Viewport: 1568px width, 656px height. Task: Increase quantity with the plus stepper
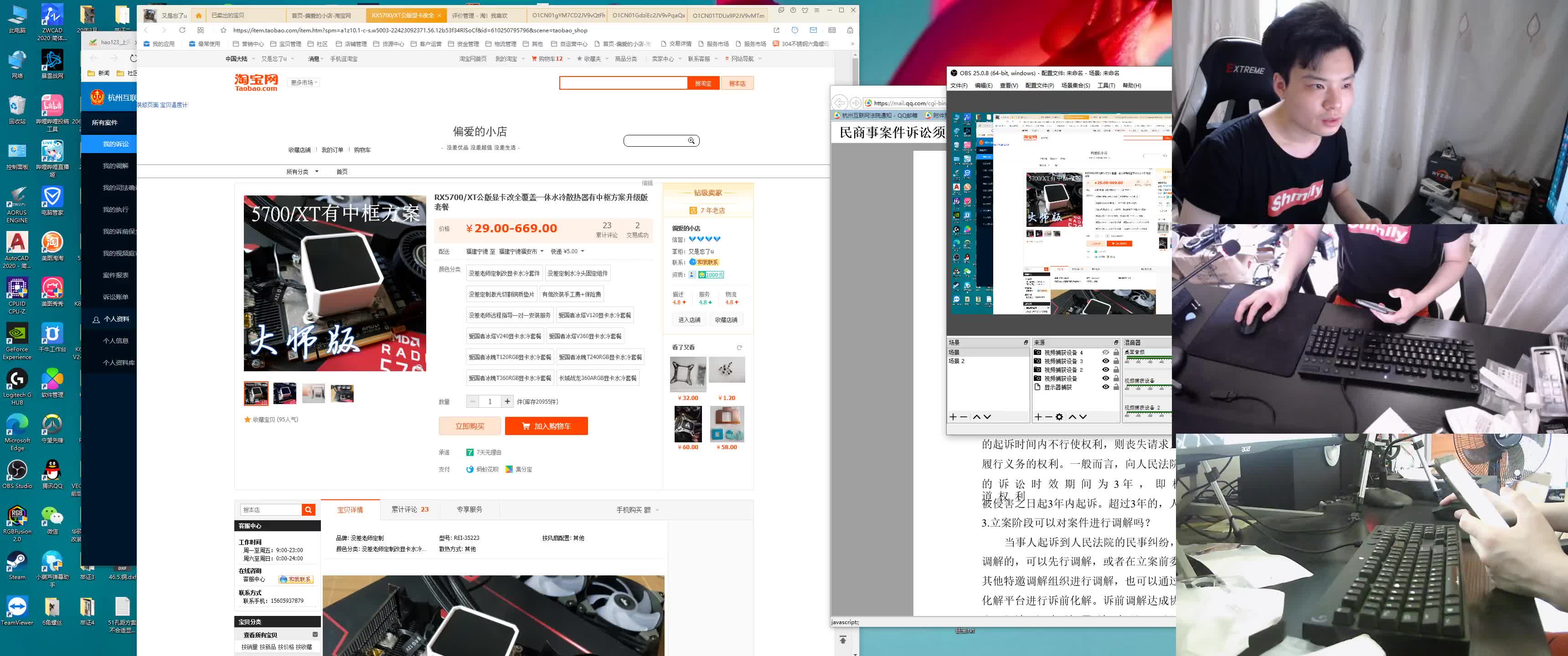click(x=507, y=402)
